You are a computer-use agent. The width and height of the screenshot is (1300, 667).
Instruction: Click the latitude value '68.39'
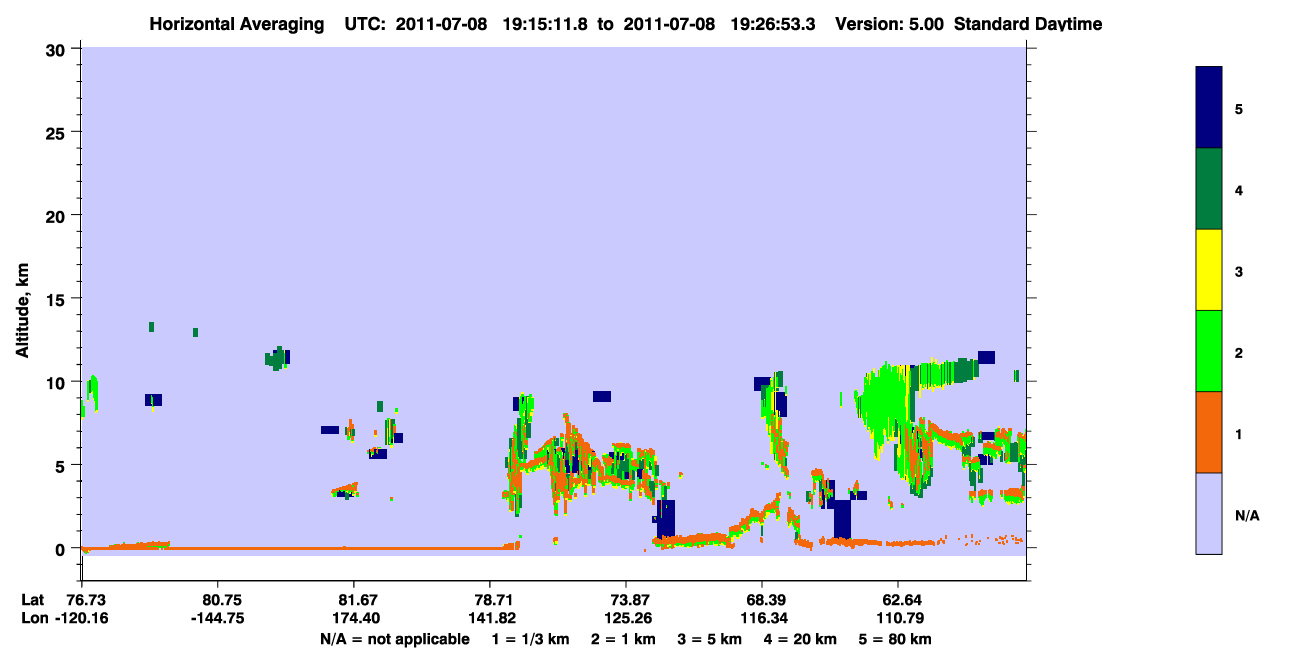click(763, 600)
